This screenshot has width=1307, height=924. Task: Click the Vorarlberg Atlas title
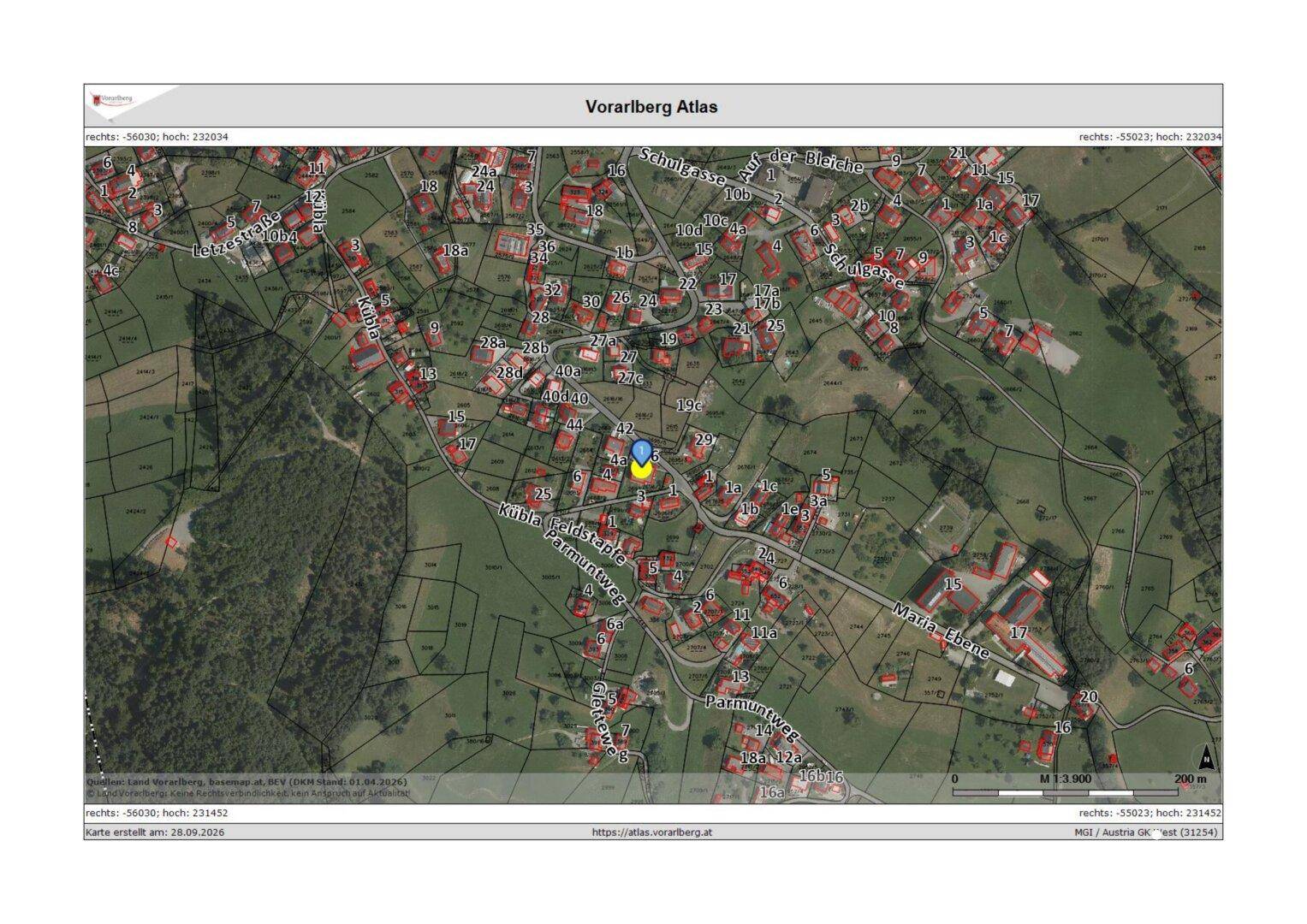(651, 107)
